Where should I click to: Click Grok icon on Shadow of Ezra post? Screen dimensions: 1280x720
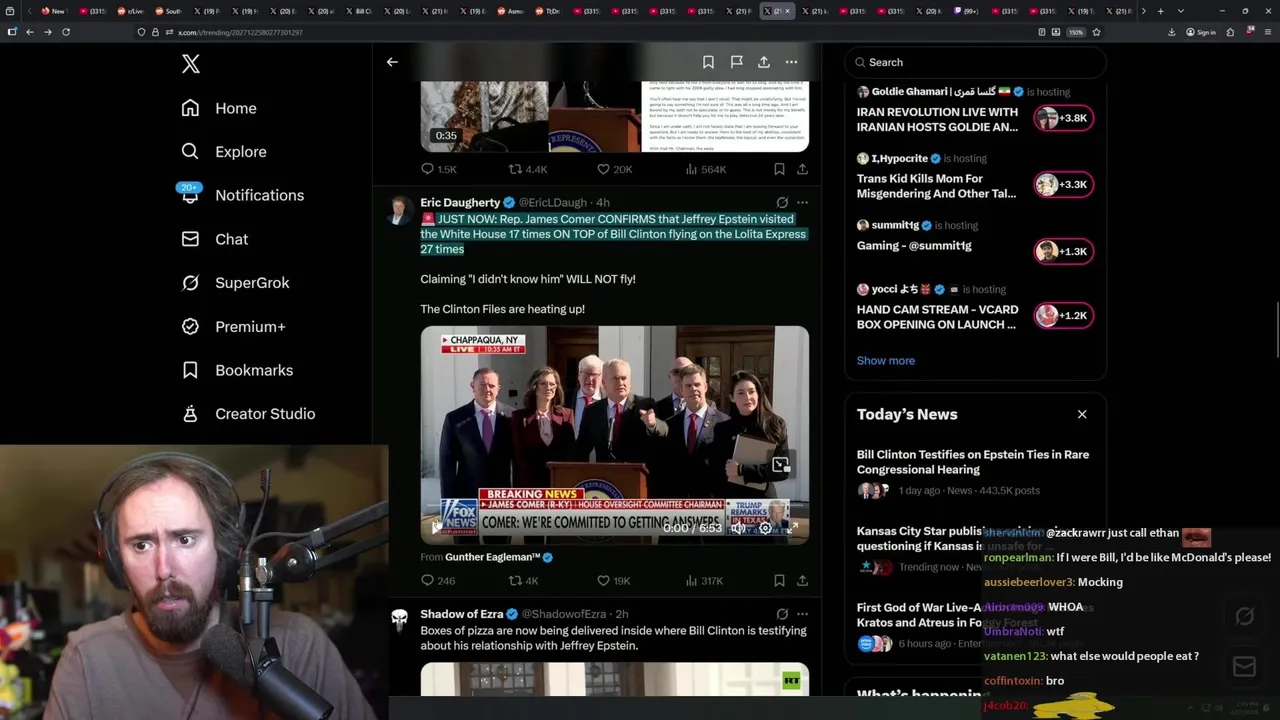click(x=782, y=614)
